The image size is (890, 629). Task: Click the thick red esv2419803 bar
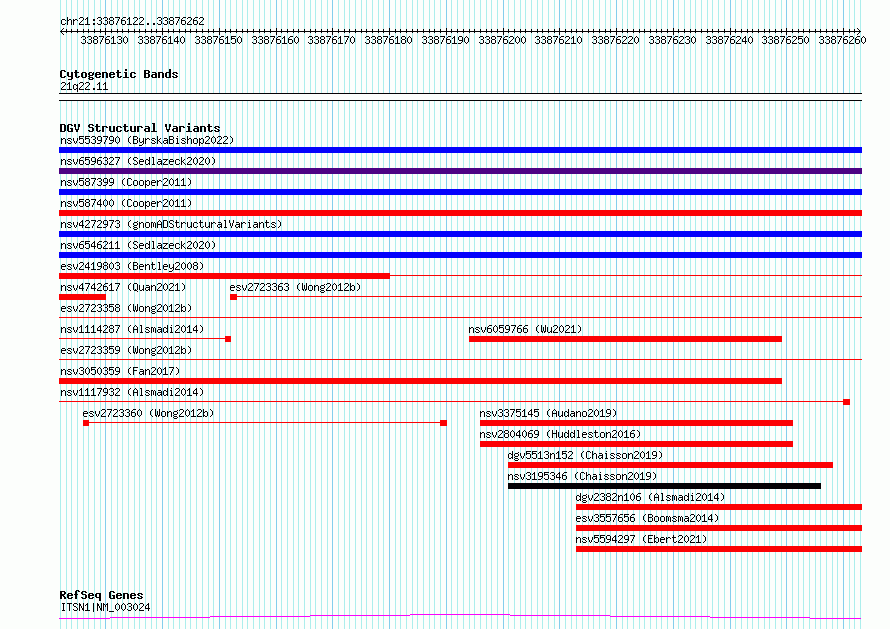tap(224, 276)
